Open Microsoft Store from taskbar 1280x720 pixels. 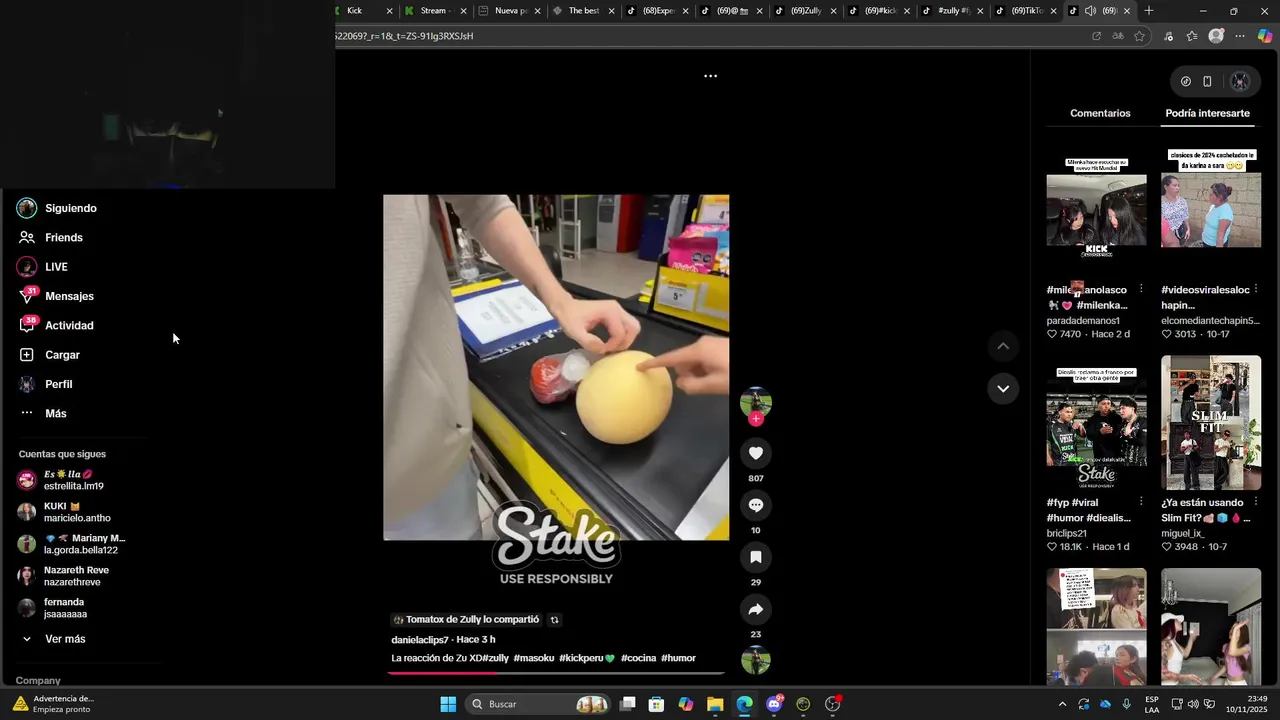click(x=656, y=704)
